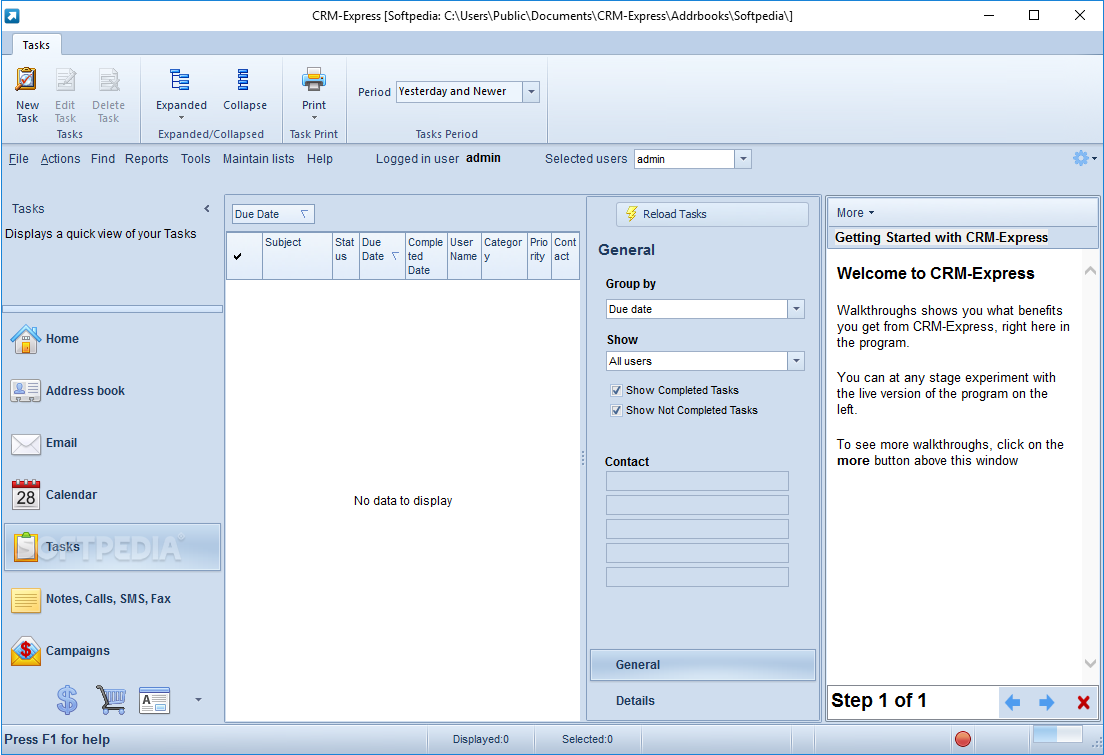Click the red status indicator in status bar

click(x=962, y=739)
